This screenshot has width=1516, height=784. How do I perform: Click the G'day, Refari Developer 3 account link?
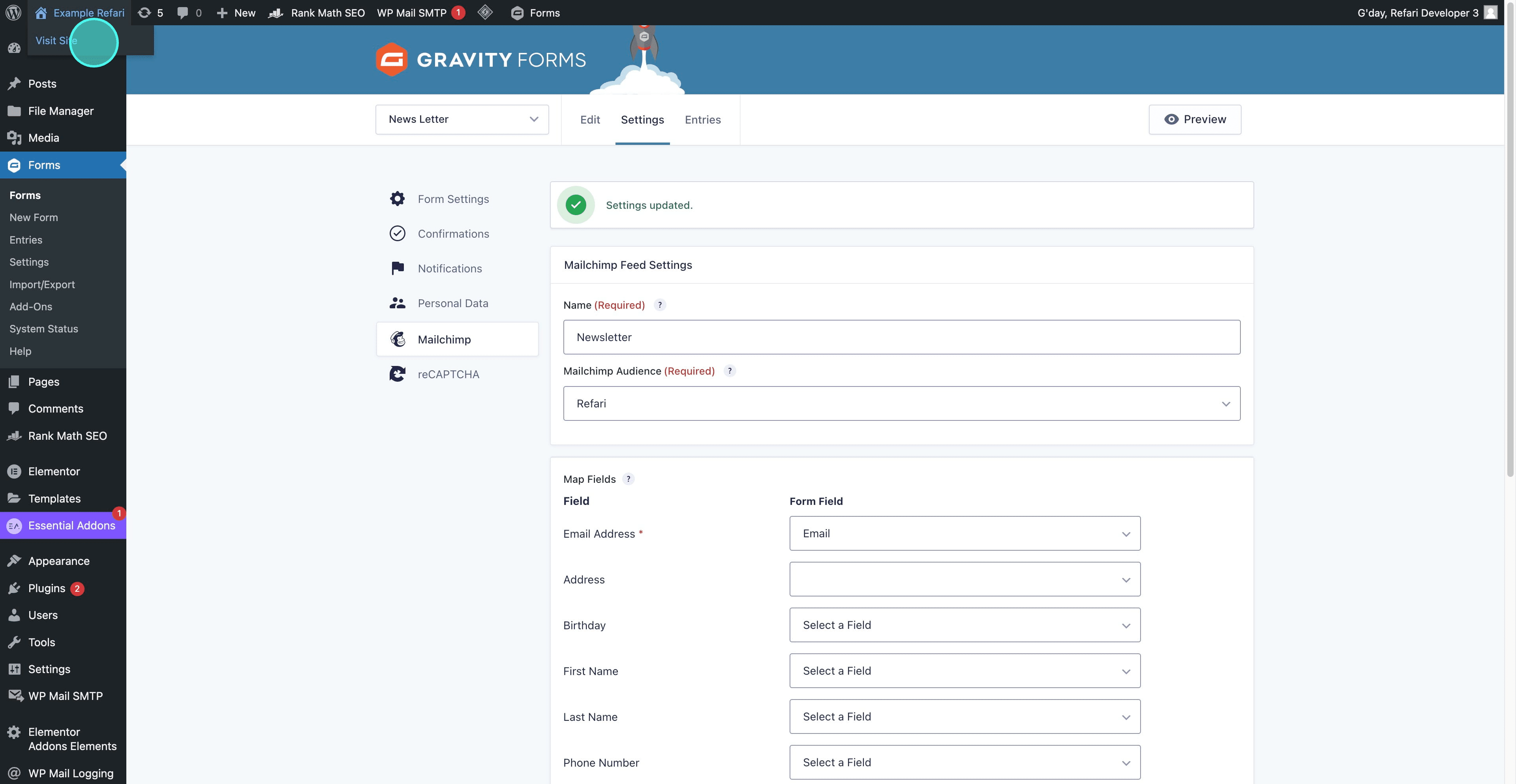(1418, 12)
